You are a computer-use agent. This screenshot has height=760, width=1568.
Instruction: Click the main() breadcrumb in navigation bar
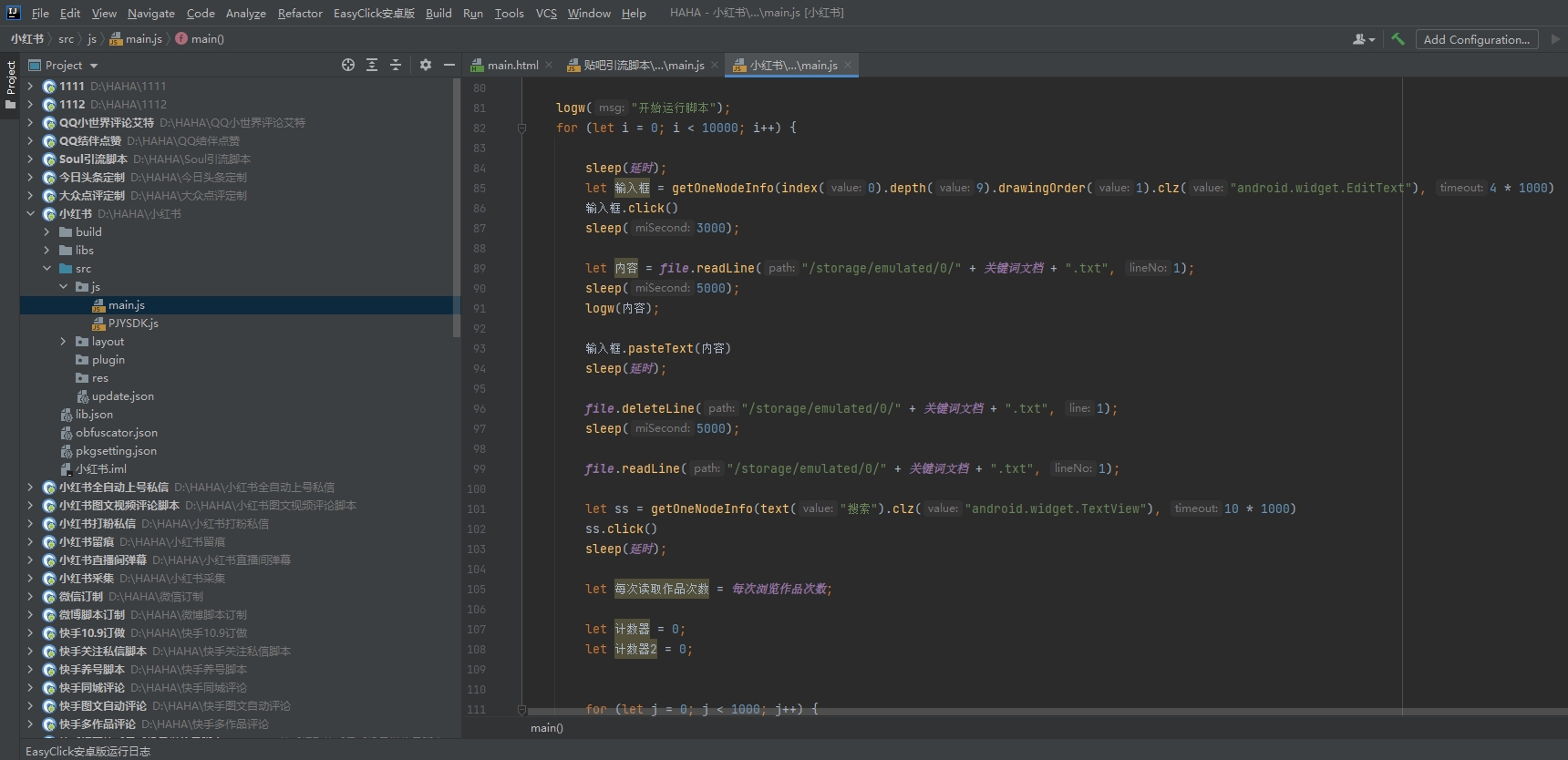[200, 38]
